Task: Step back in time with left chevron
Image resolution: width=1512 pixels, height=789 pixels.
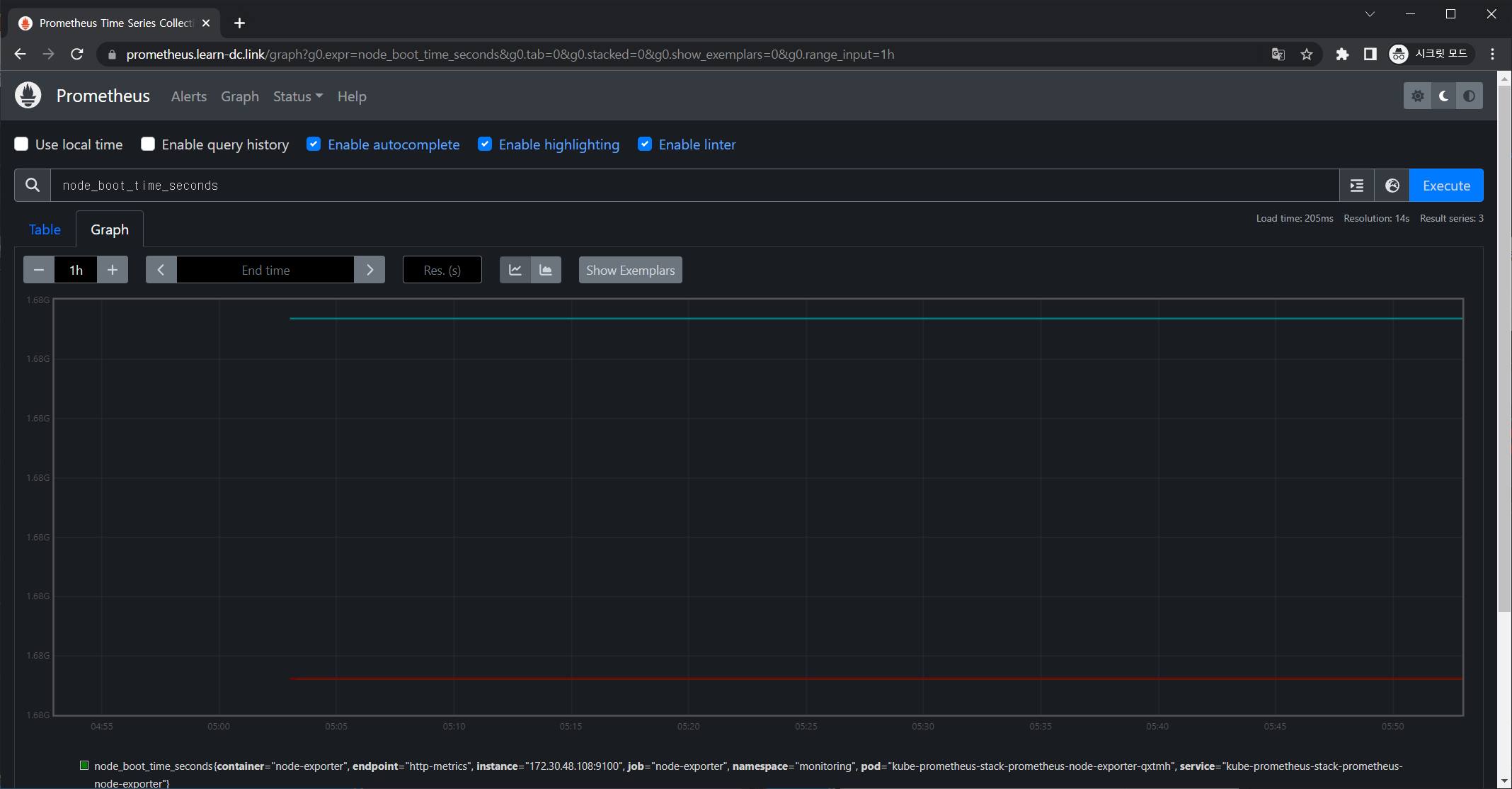Action: [161, 270]
